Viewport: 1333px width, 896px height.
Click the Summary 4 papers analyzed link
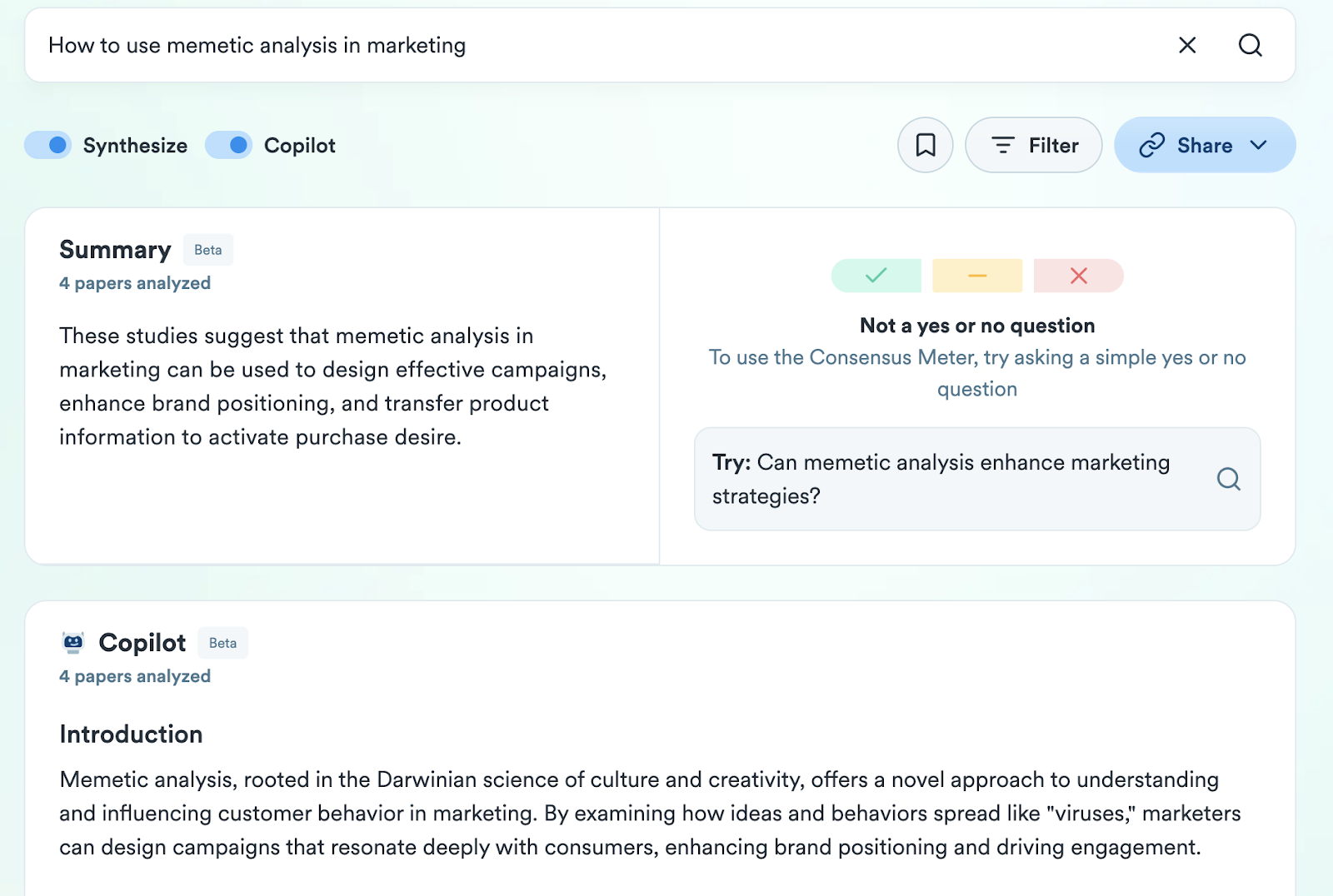pyautogui.click(x=135, y=283)
